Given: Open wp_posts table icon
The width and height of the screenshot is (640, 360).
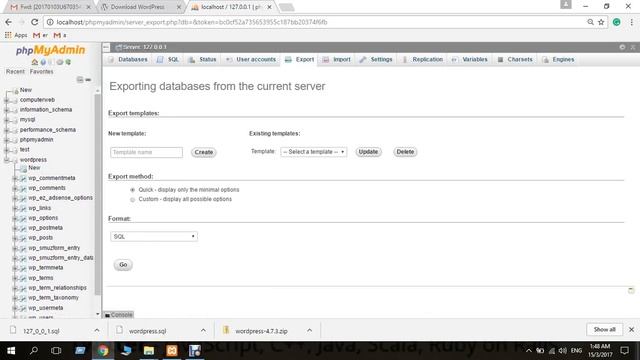Looking at the screenshot, I should tap(23, 238).
